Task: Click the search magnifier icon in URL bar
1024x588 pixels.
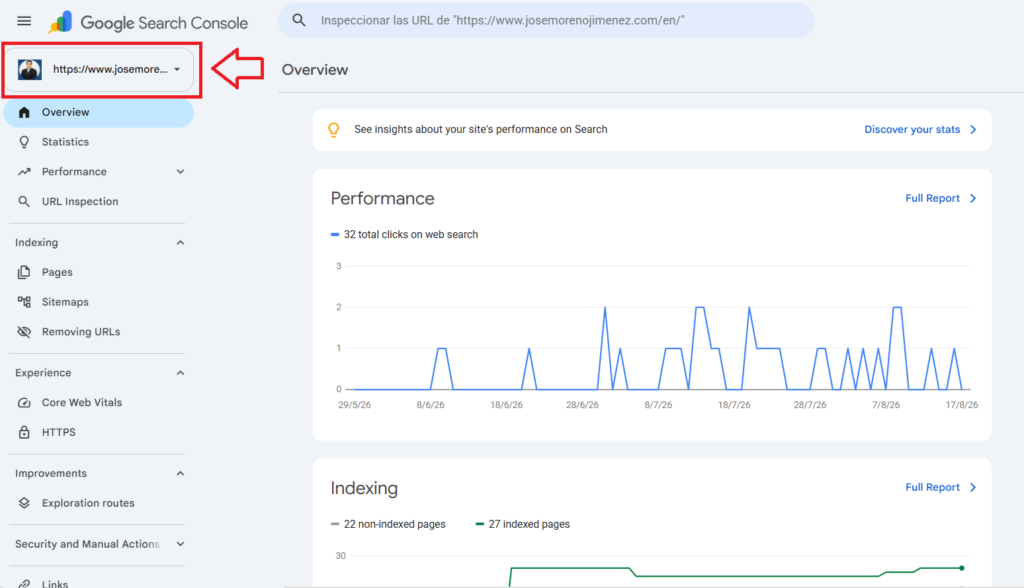Action: click(x=298, y=20)
